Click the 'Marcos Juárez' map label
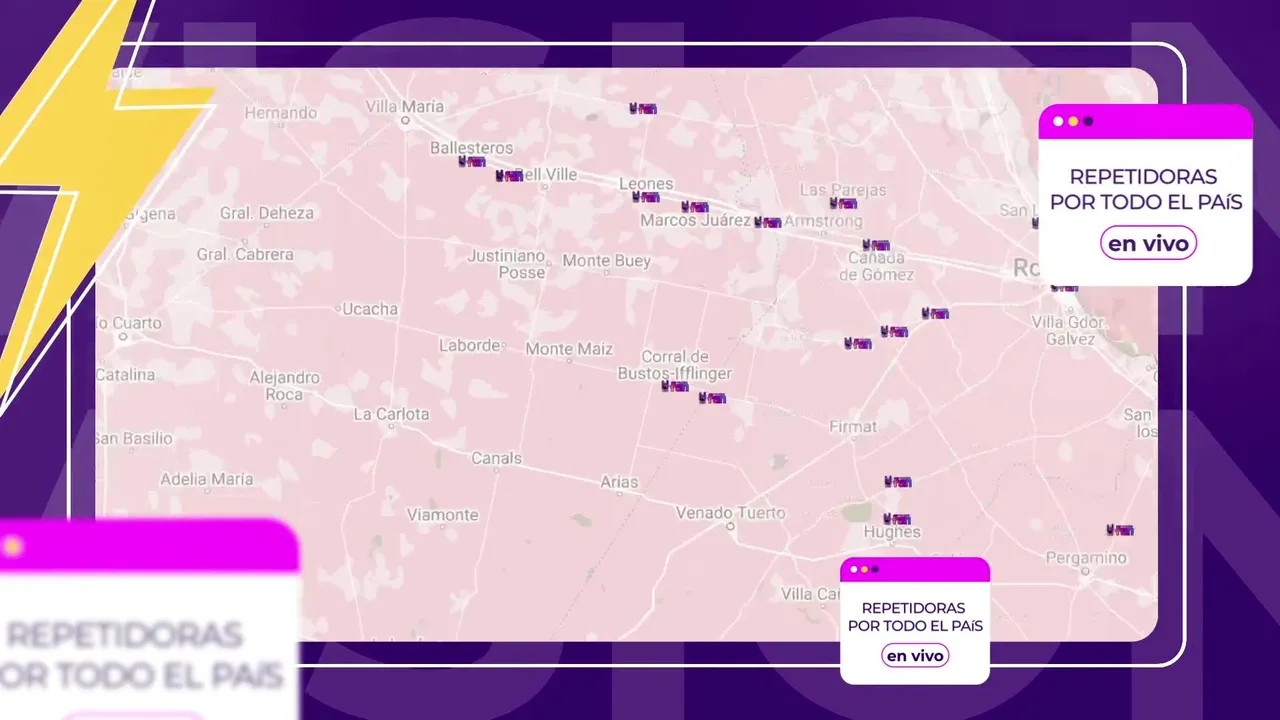The image size is (1280, 720). pos(695,220)
